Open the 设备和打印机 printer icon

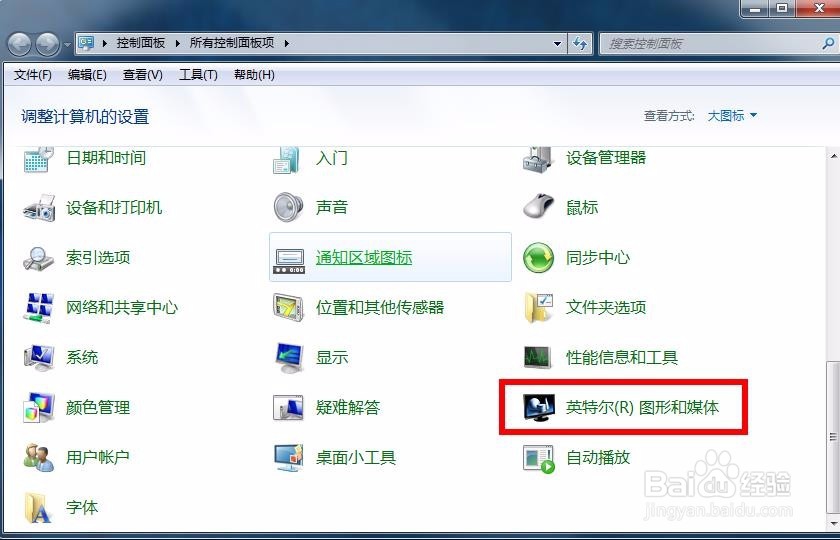39,207
